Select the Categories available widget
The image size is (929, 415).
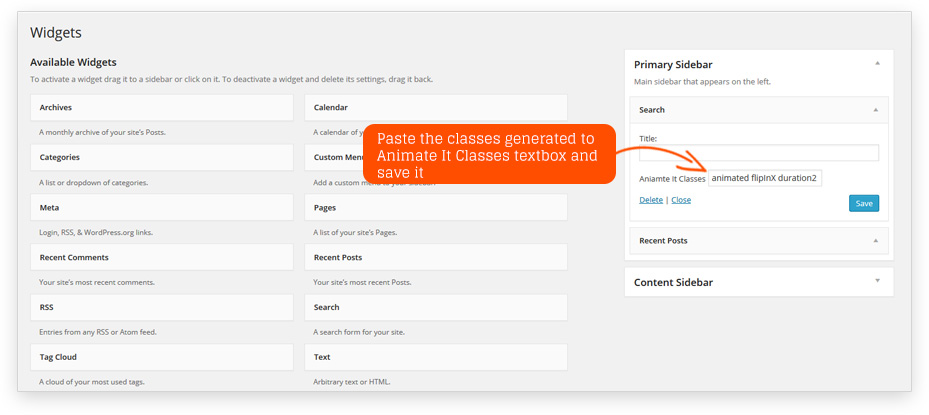pos(162,158)
